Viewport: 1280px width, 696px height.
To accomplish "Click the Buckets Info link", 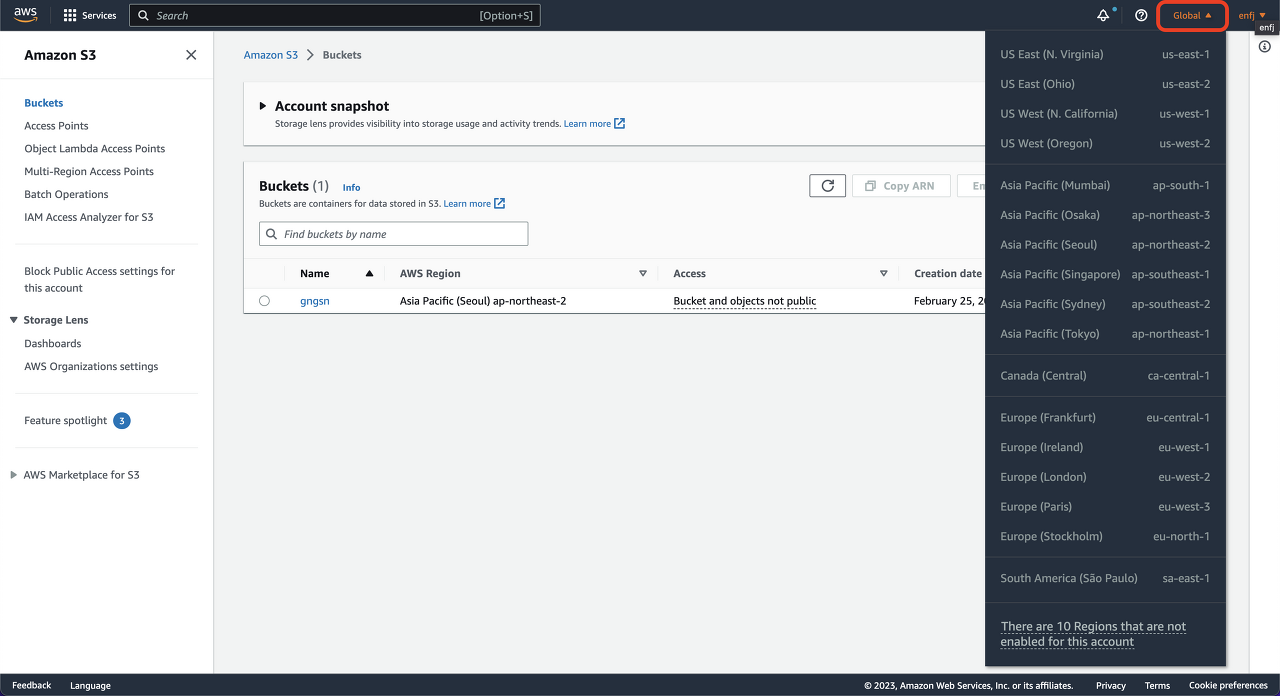I will 351,187.
